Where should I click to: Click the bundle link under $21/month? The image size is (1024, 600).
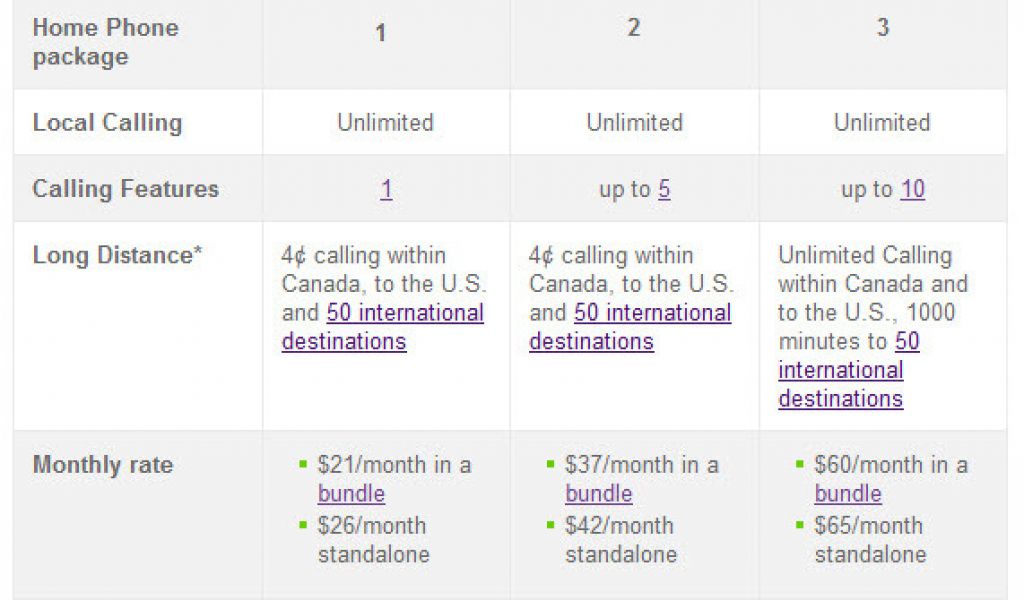click(351, 494)
